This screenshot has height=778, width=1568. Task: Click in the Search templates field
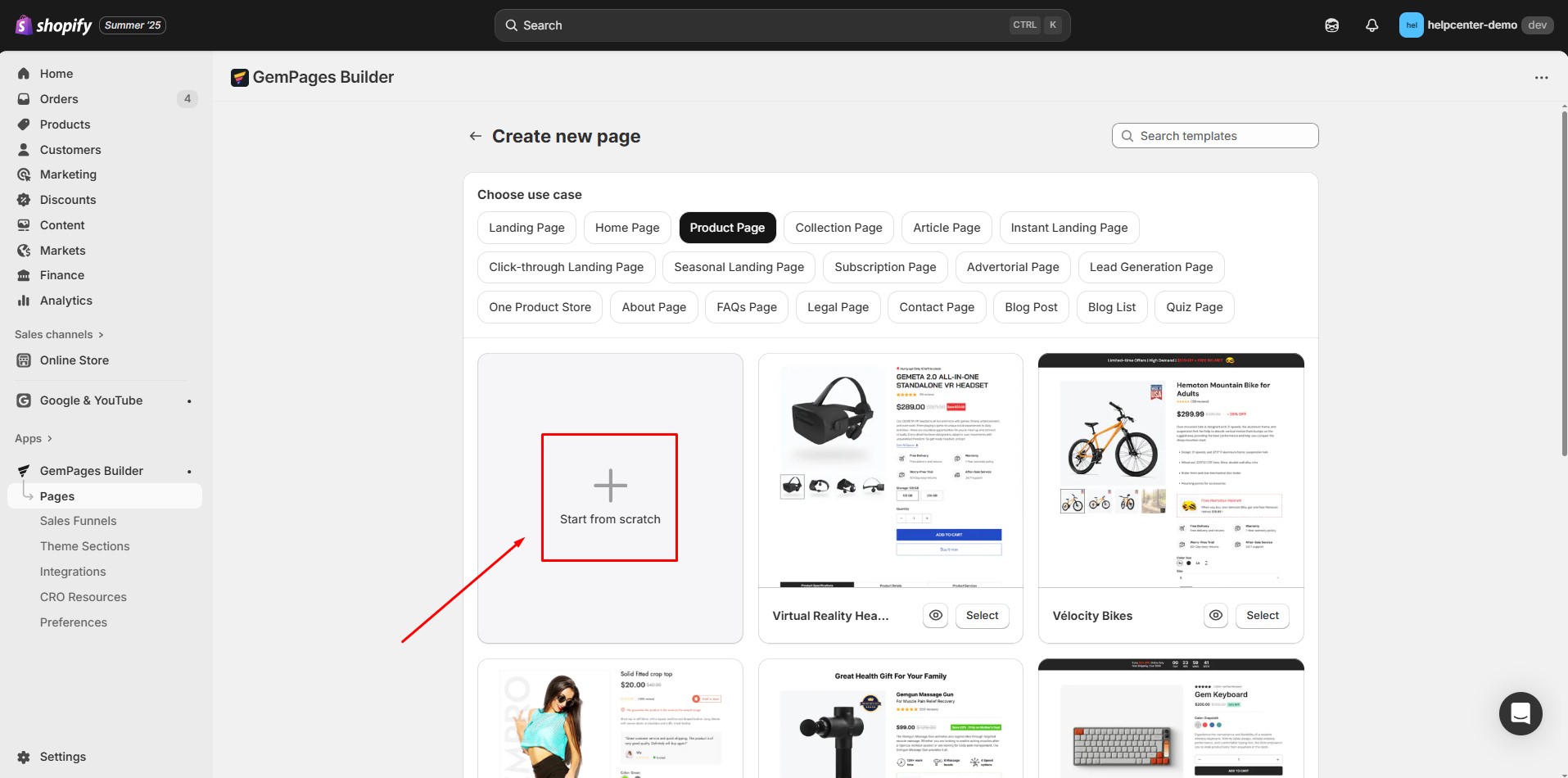click(1214, 135)
